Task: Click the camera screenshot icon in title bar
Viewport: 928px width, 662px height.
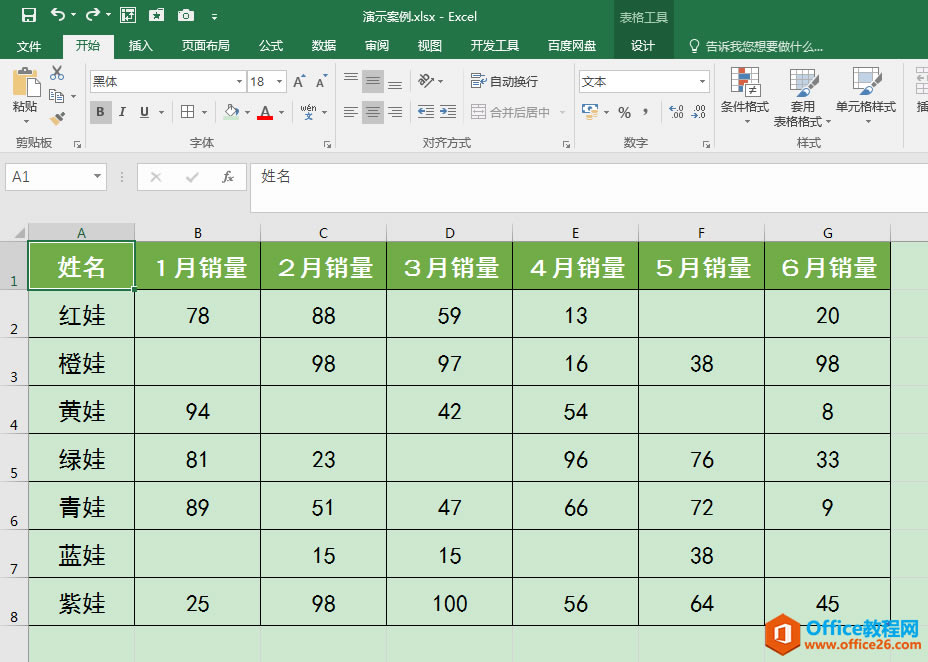Action: pos(186,15)
